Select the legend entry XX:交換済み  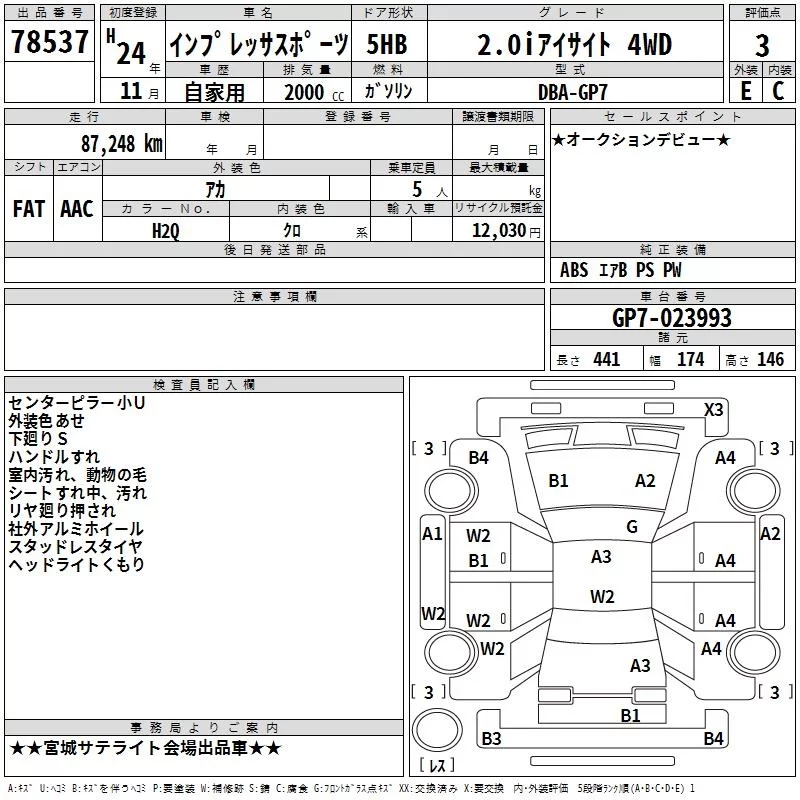[x=428, y=788]
